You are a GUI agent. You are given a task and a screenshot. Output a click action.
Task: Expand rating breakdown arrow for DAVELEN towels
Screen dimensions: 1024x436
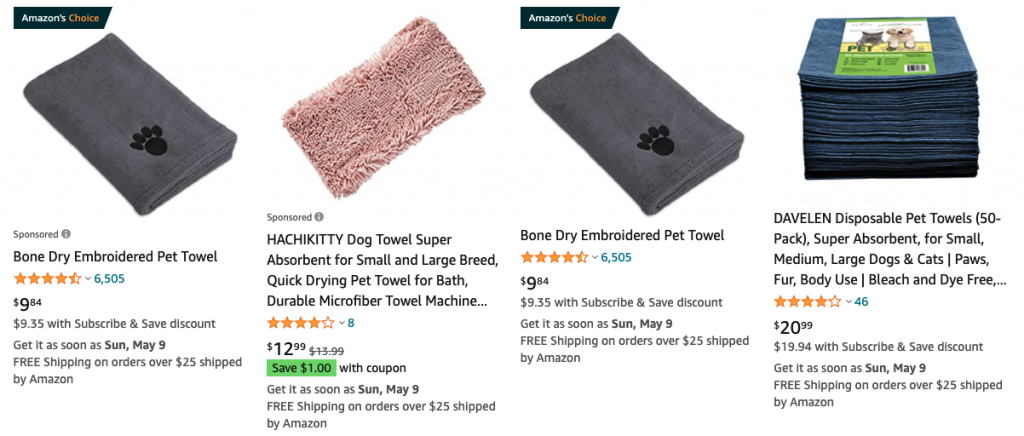849,301
